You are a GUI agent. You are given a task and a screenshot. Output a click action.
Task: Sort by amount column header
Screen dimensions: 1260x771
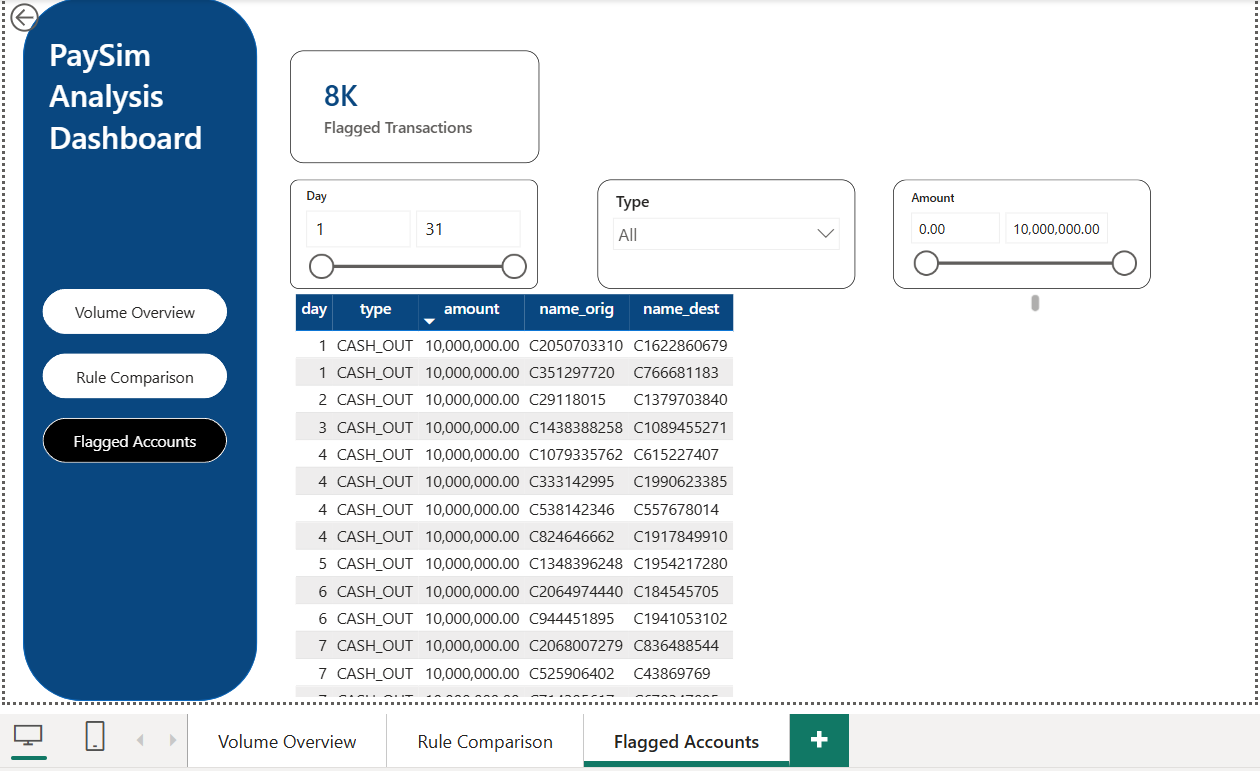click(471, 310)
